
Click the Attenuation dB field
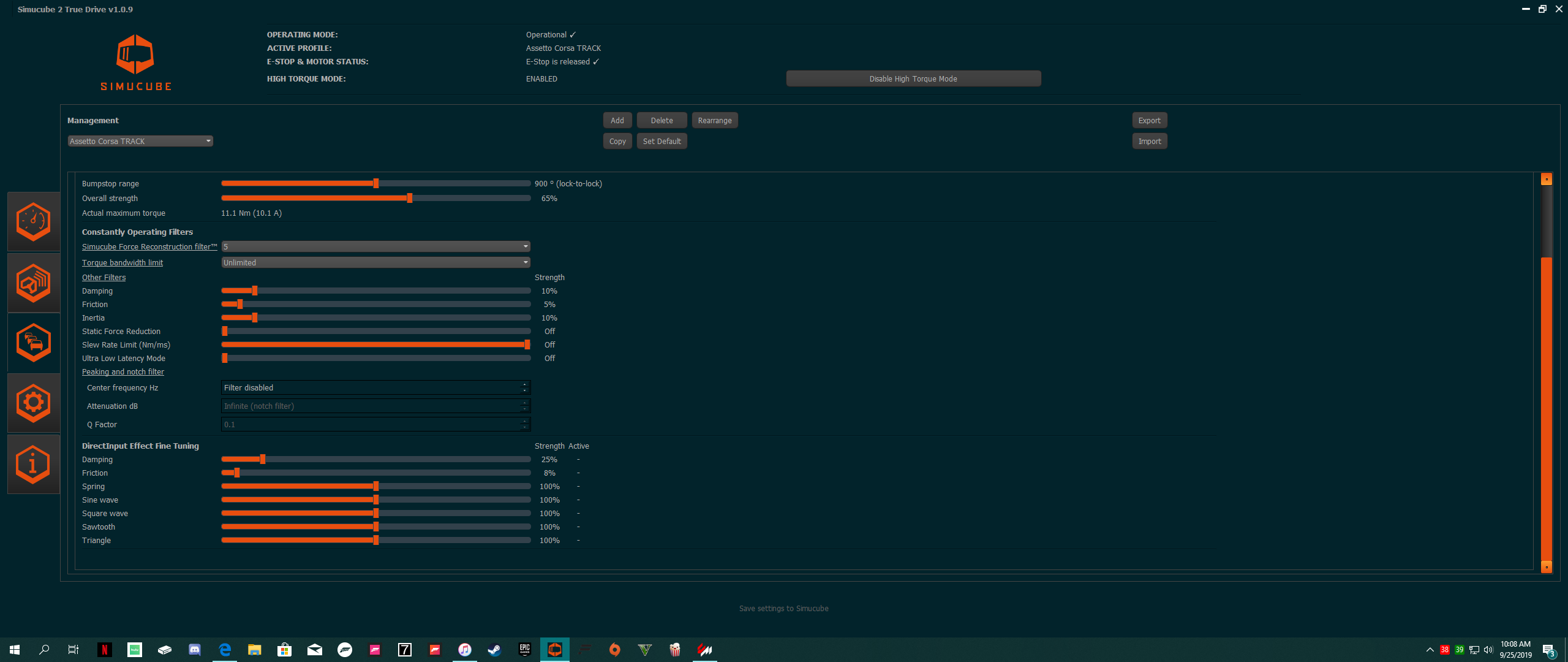tap(375, 406)
